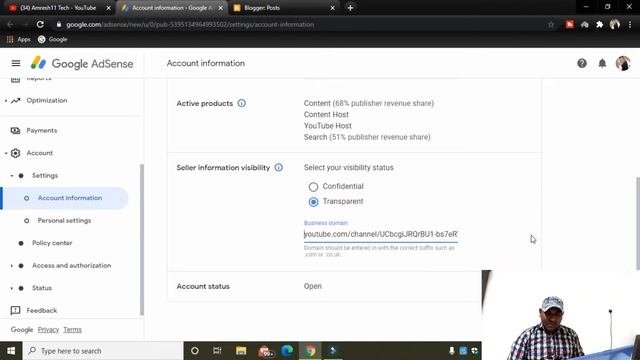640x360 pixels.
Task: Switch to Chrome on taskbar
Action: [x=310, y=351]
